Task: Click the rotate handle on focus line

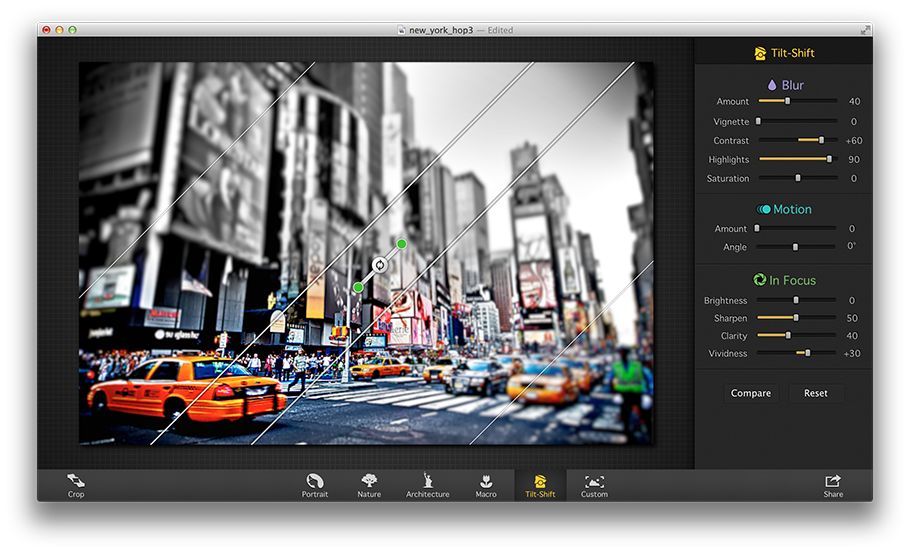Action: [380, 265]
